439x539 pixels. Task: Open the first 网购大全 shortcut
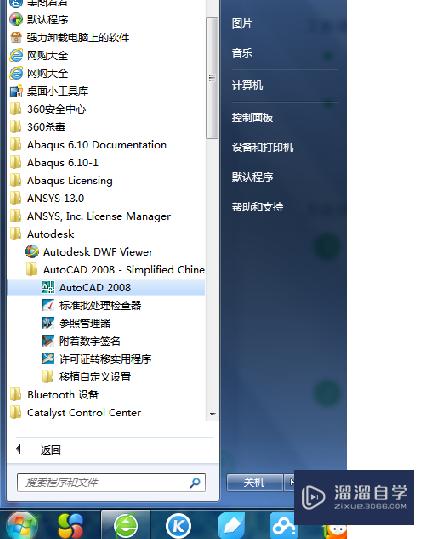coord(39,55)
